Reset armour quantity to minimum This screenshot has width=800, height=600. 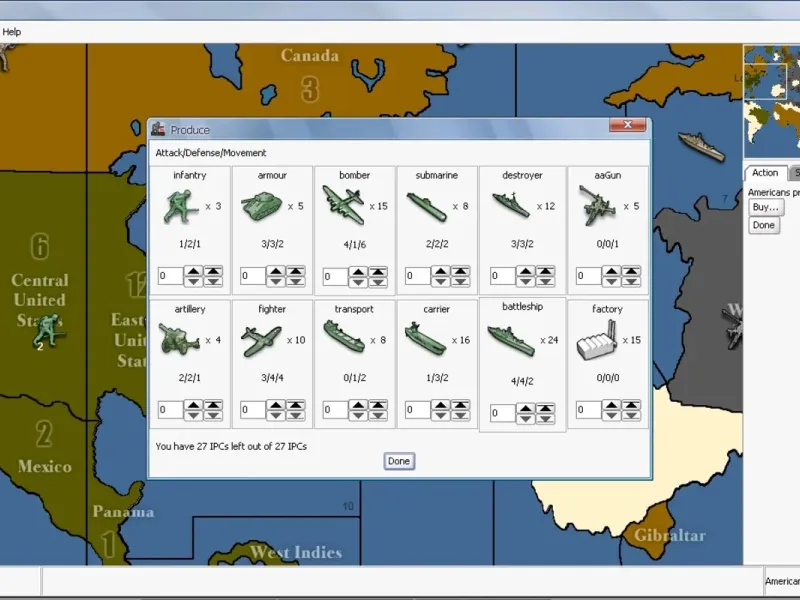tap(296, 281)
